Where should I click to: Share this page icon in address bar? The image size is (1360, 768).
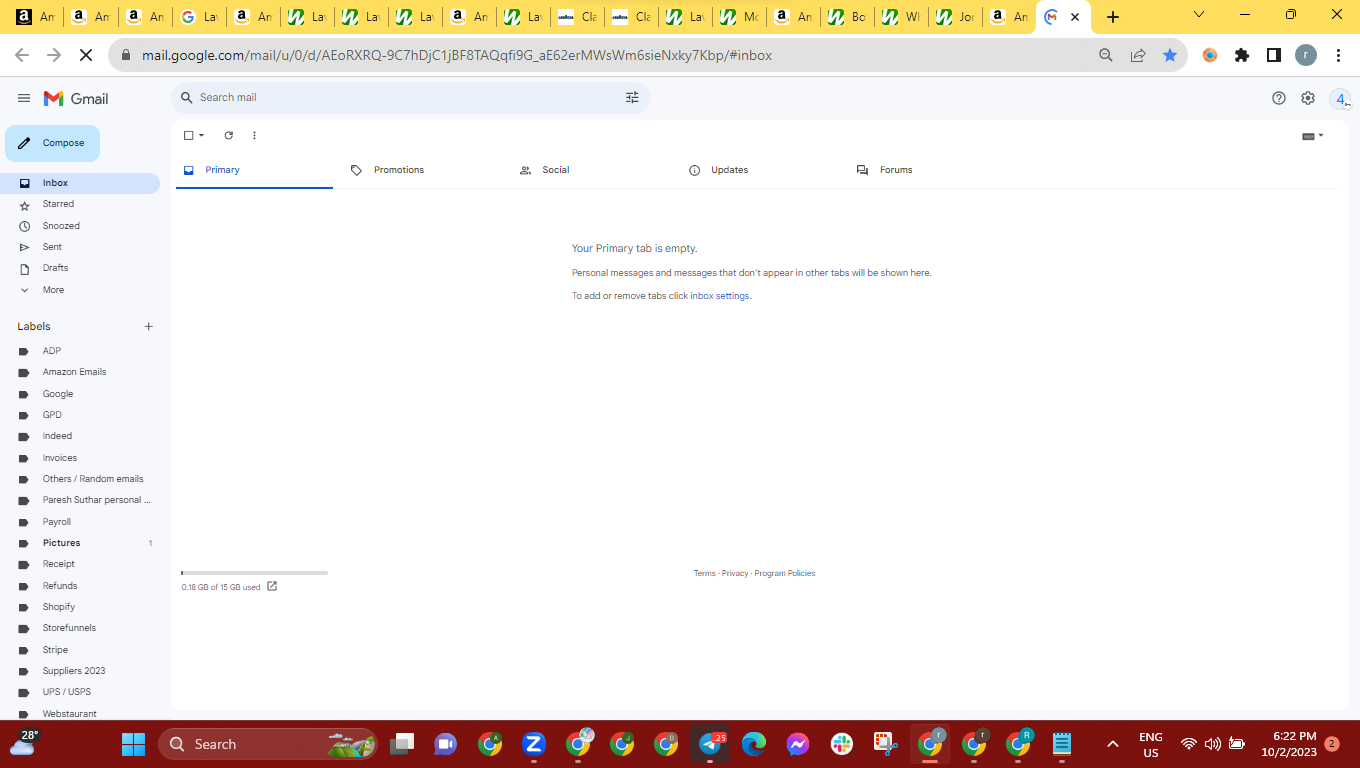coord(1138,55)
